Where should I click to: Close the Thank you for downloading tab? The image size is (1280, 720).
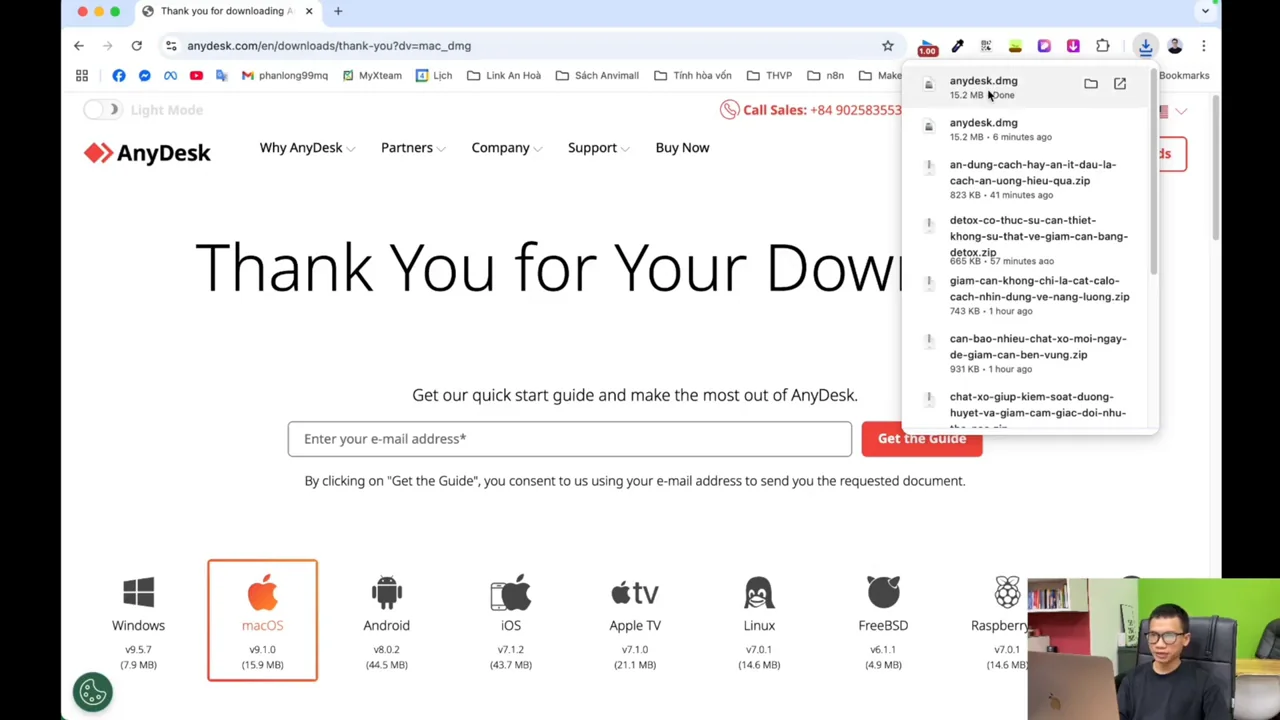(x=308, y=11)
